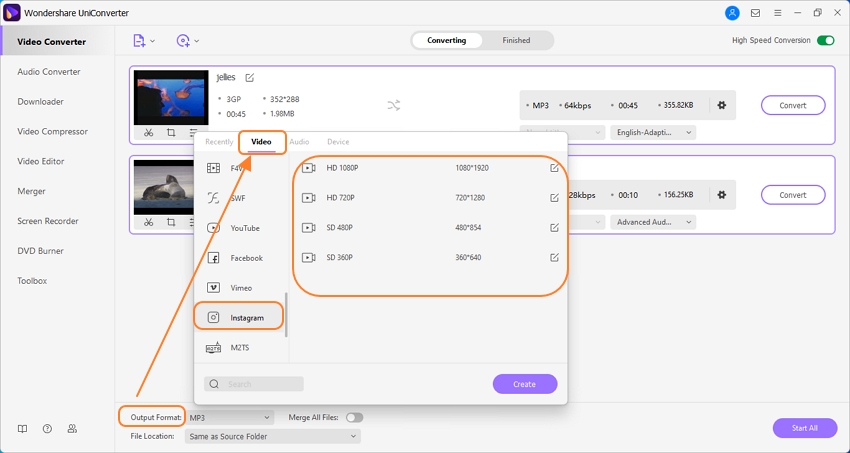Toggle High Speed Conversion switch

coord(825,41)
